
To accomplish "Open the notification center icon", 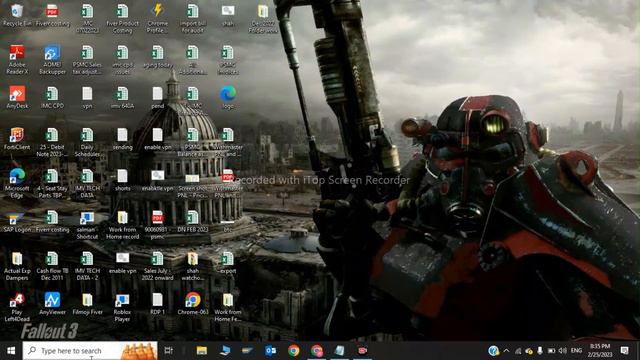I will click(x=624, y=351).
